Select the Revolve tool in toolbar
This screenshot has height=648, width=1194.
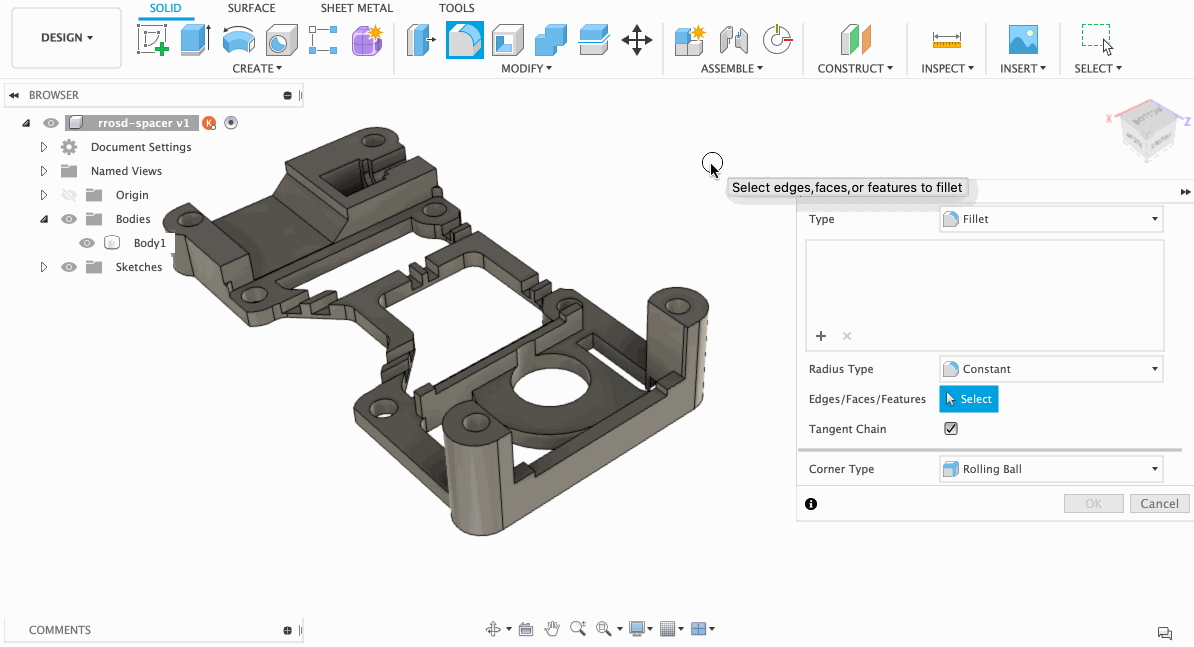pos(238,40)
